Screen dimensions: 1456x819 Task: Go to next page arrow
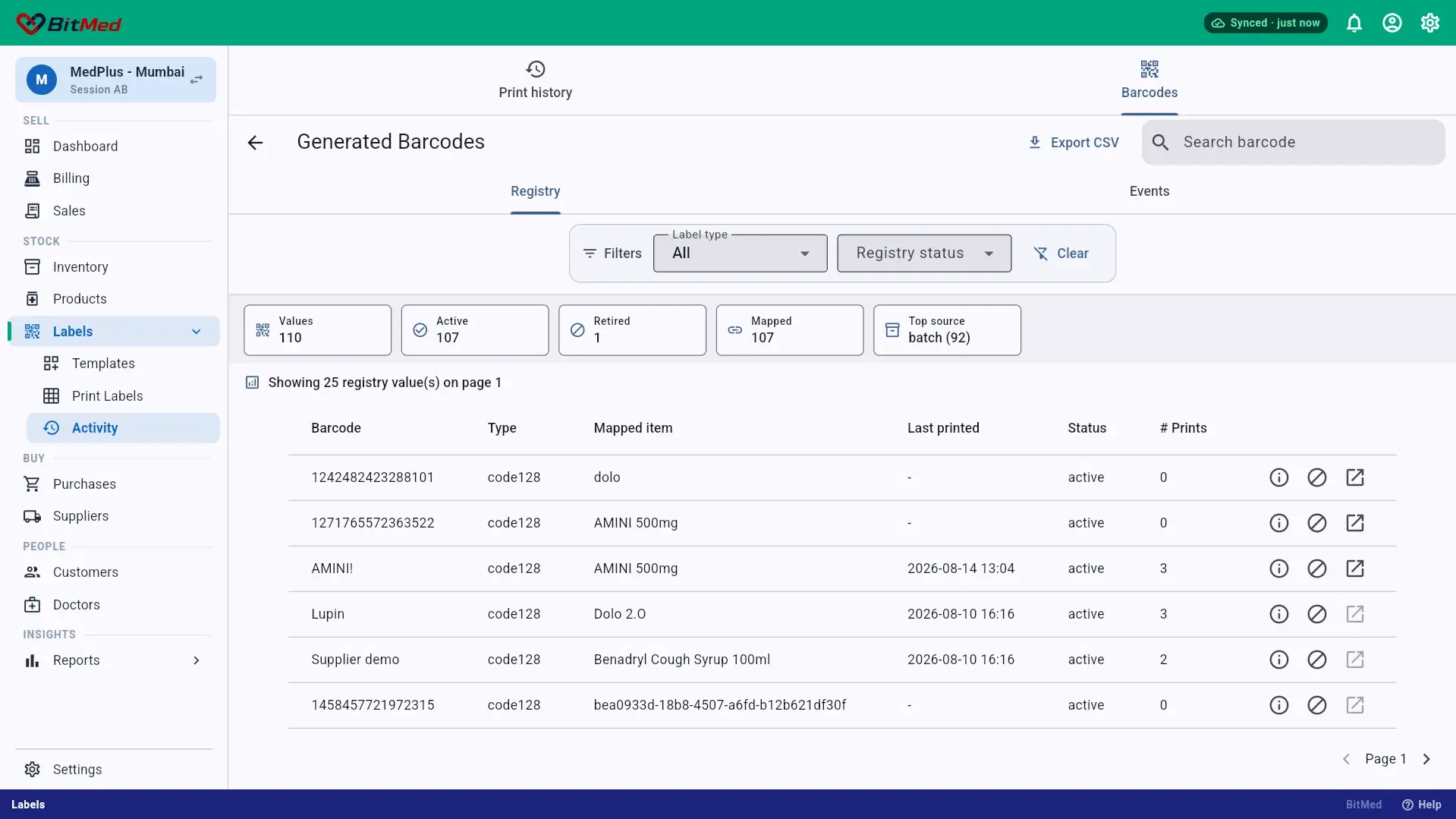[1426, 759]
